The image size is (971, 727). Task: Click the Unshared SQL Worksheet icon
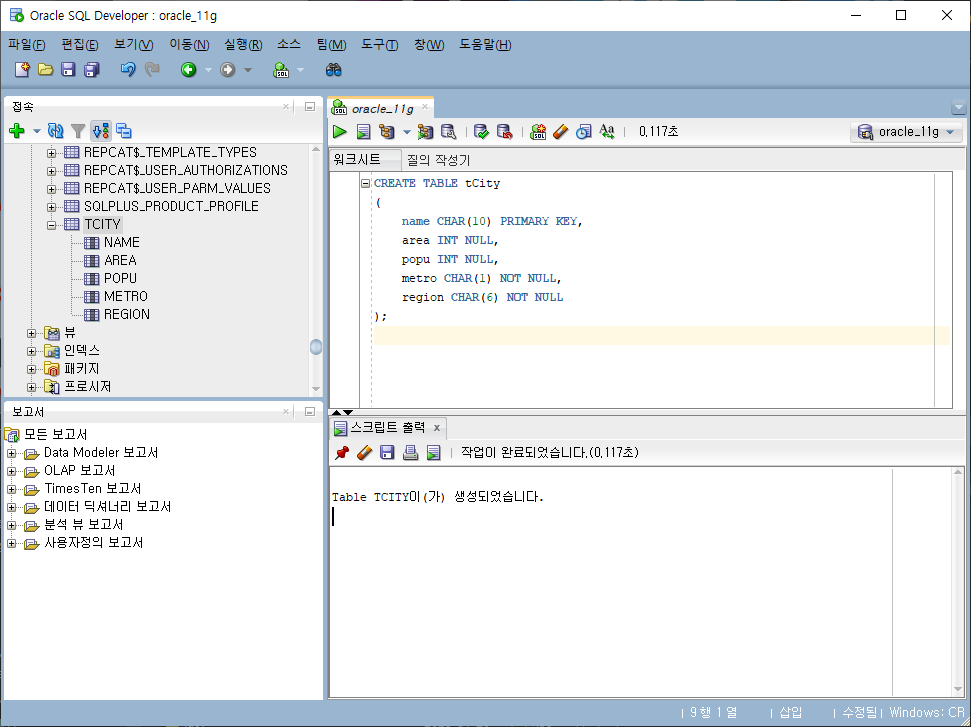(538, 131)
